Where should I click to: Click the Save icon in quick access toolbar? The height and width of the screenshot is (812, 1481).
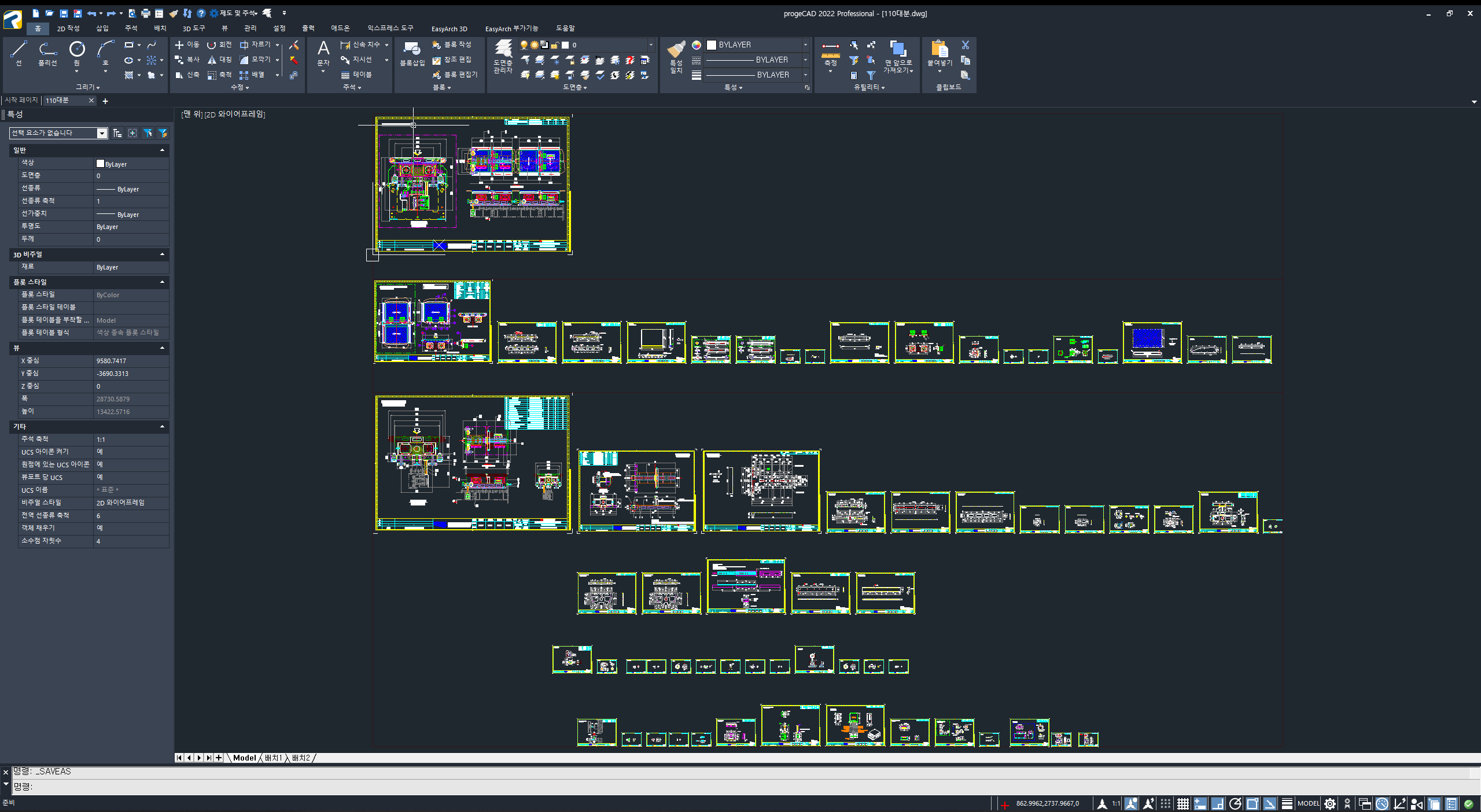click(x=64, y=13)
